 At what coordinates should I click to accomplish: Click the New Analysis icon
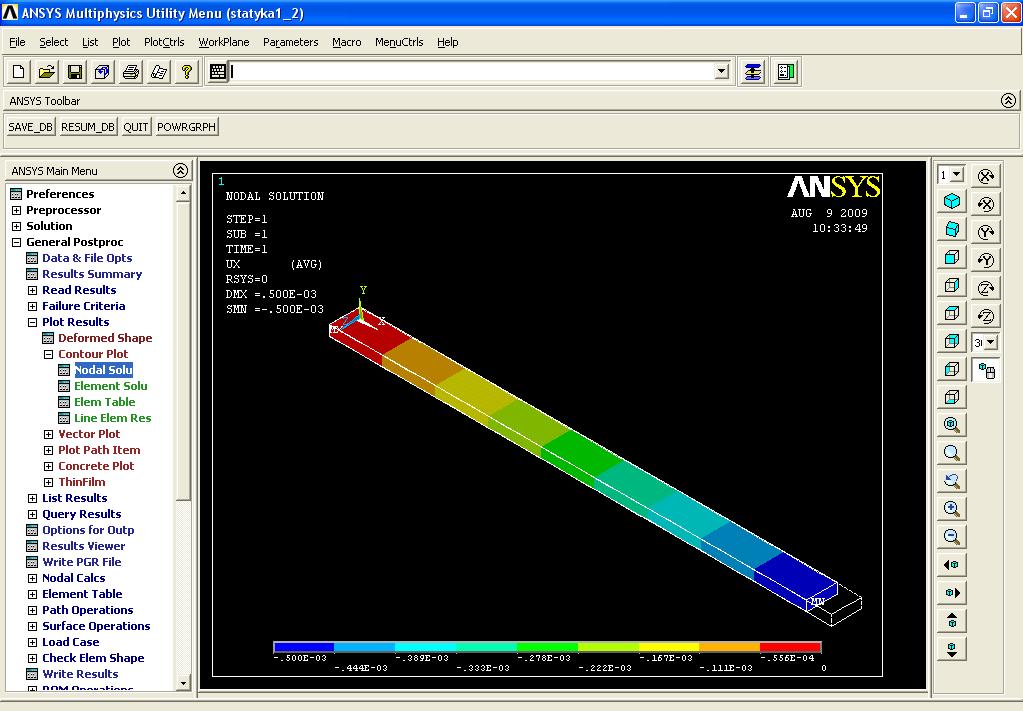19,72
